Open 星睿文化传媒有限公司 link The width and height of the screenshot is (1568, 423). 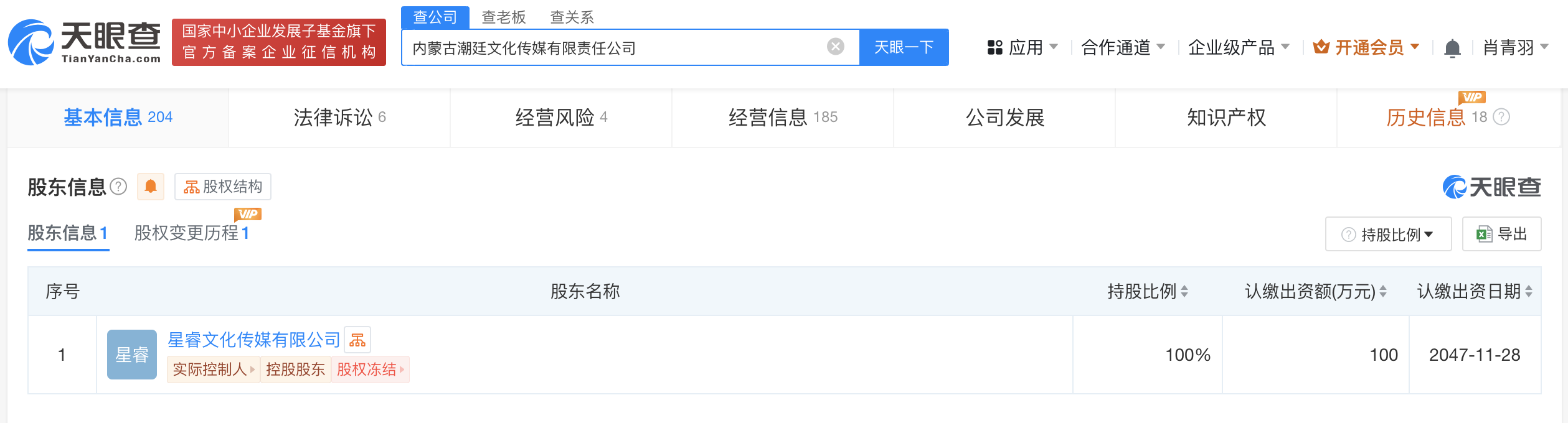(x=254, y=340)
